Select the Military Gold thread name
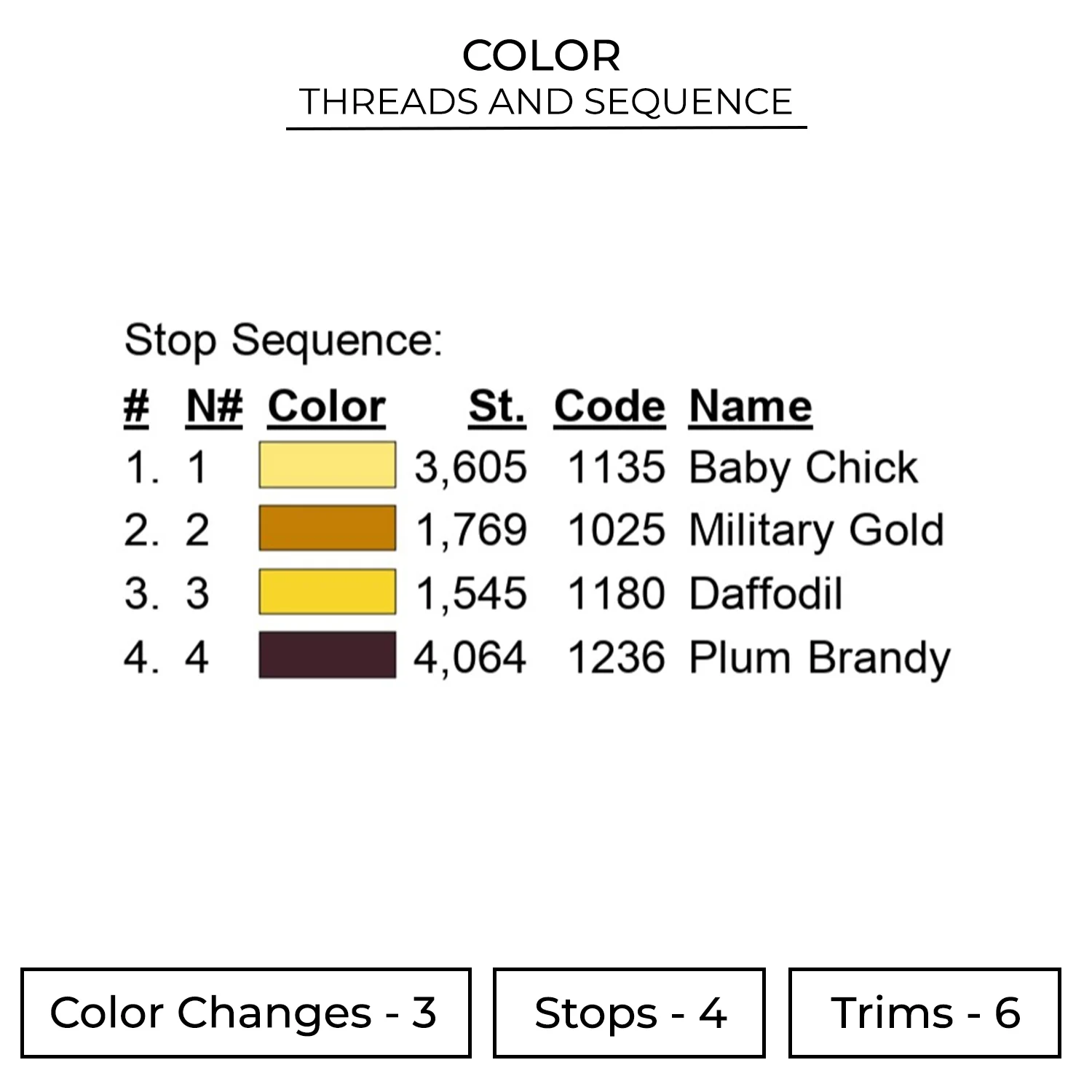Viewport: 1092px width, 1092px height. [x=816, y=530]
